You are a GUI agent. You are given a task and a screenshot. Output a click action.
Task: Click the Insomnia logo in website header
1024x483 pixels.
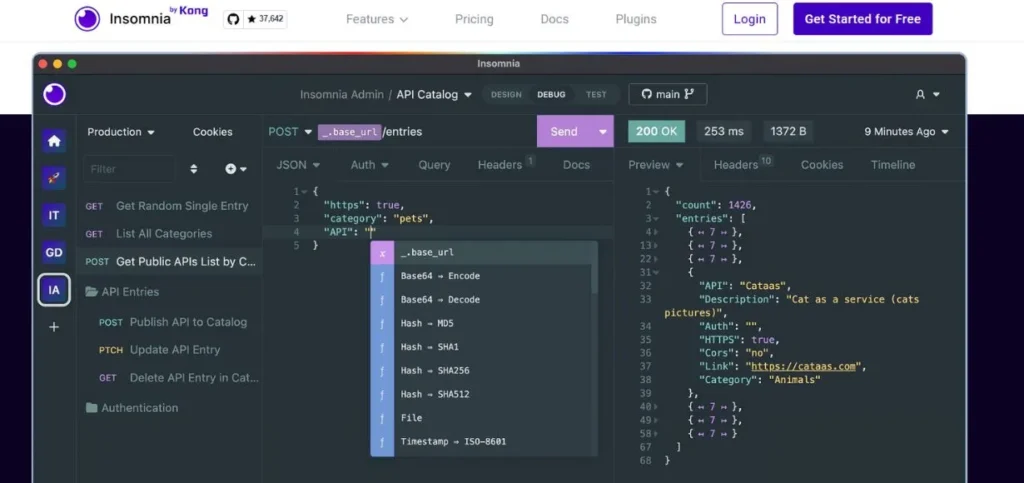coord(140,18)
